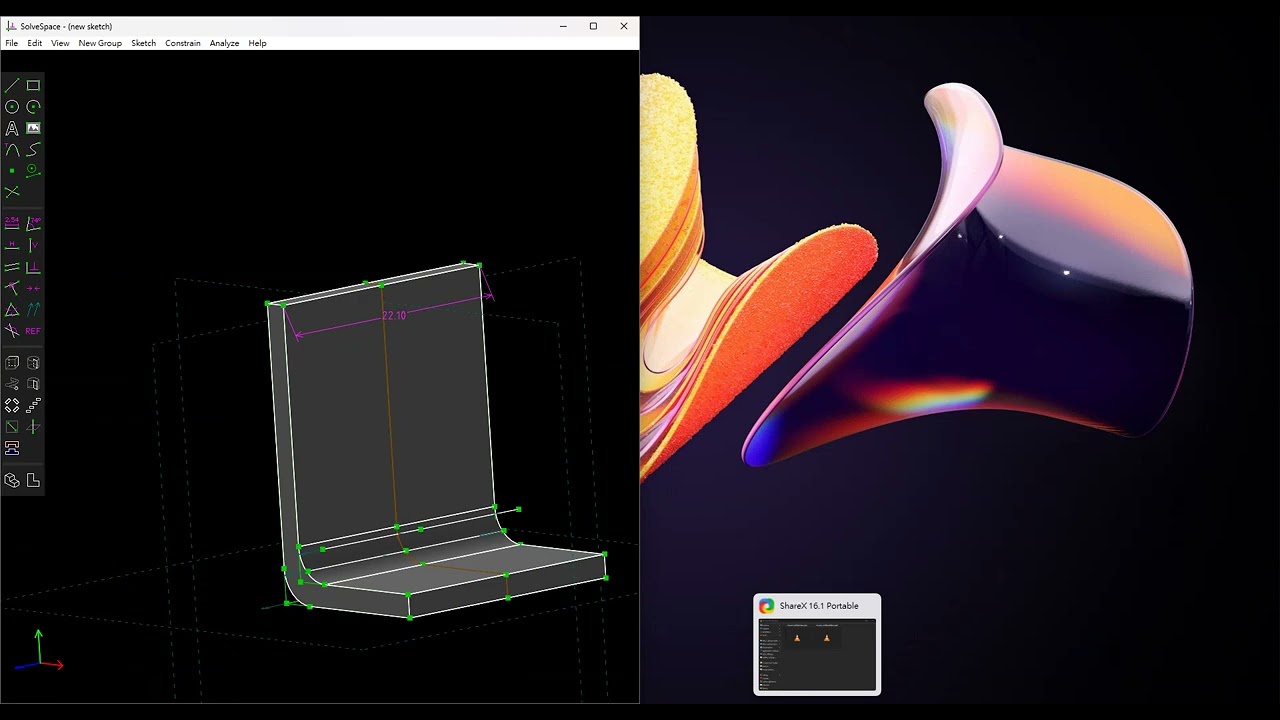1280x720 pixels.
Task: Create new Lathe group
Action: click(33, 363)
